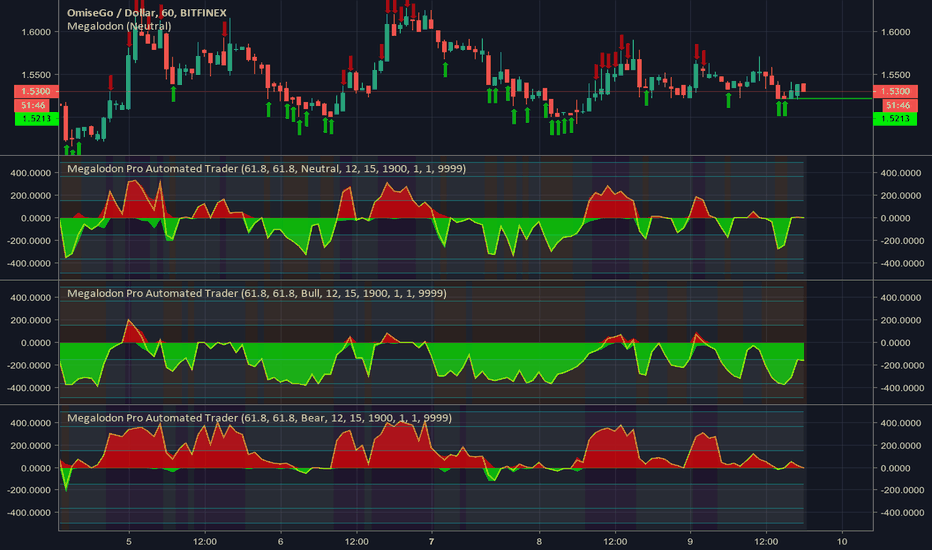Select the Megalodon Pro Automated Trader Bull legend
The height and width of the screenshot is (550, 932).
(257, 293)
